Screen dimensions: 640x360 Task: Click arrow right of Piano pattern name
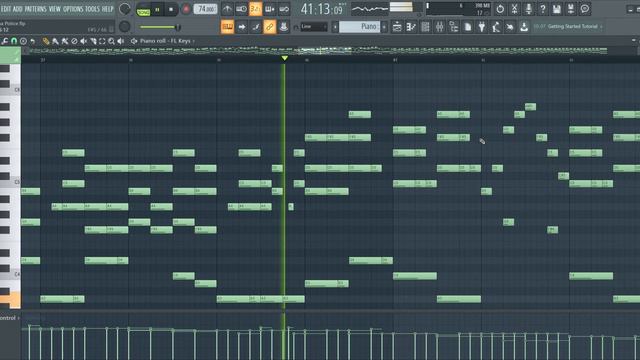pos(384,27)
